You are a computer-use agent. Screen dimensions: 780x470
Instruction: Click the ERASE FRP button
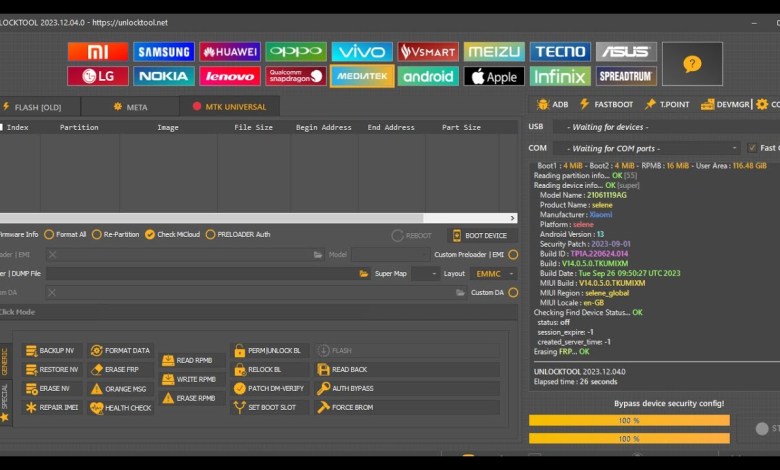(x=121, y=370)
